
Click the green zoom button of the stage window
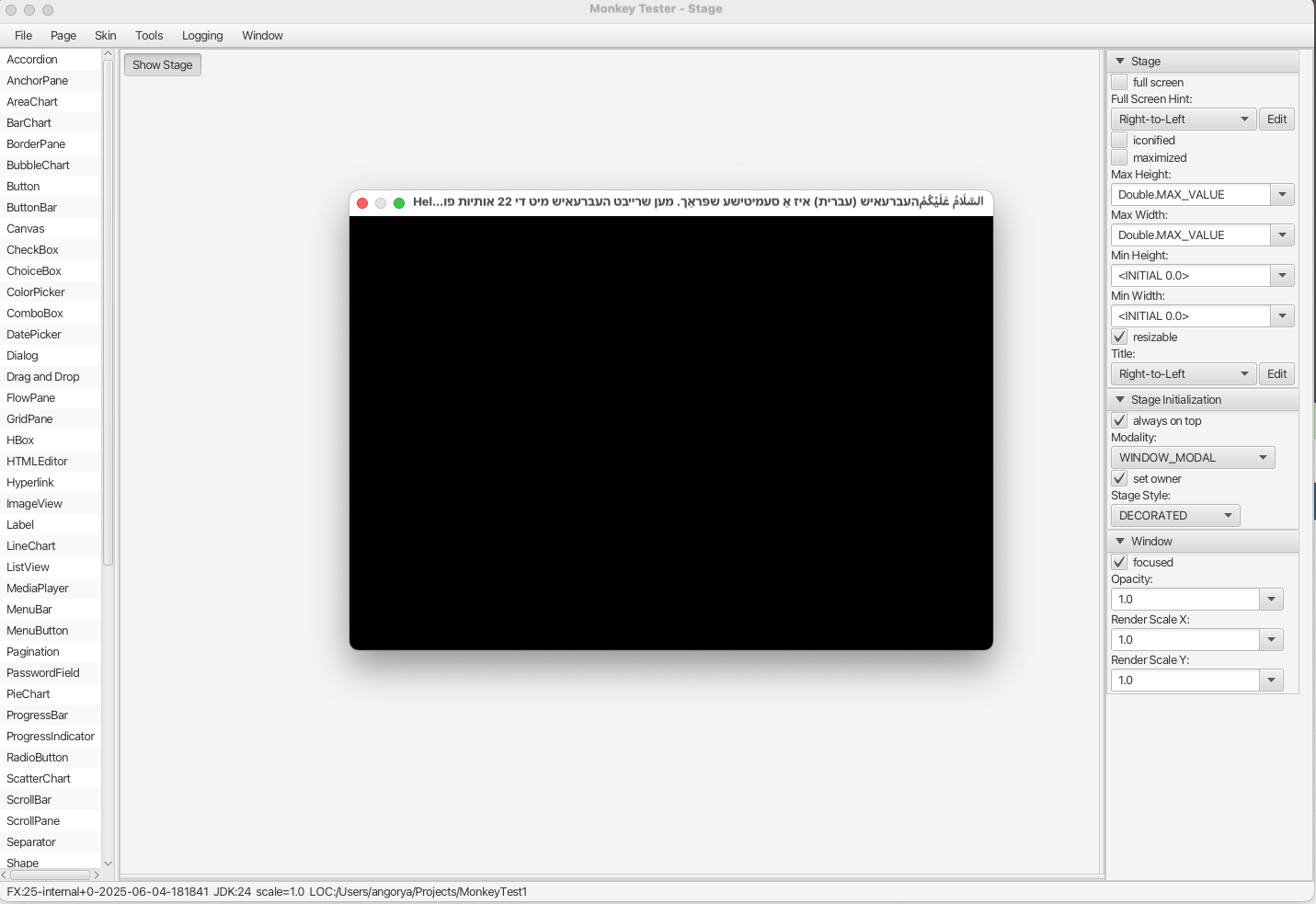coord(399,203)
